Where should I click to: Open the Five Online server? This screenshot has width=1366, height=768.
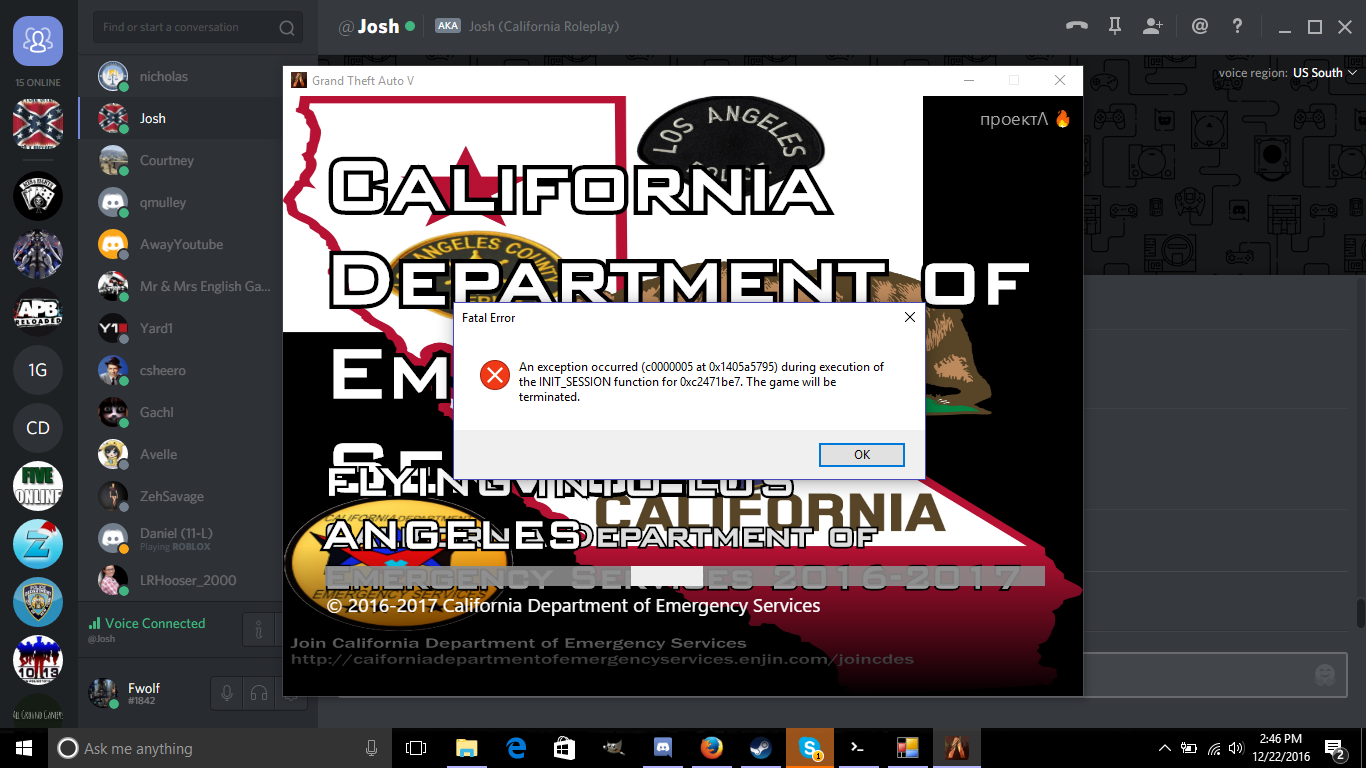pos(38,486)
